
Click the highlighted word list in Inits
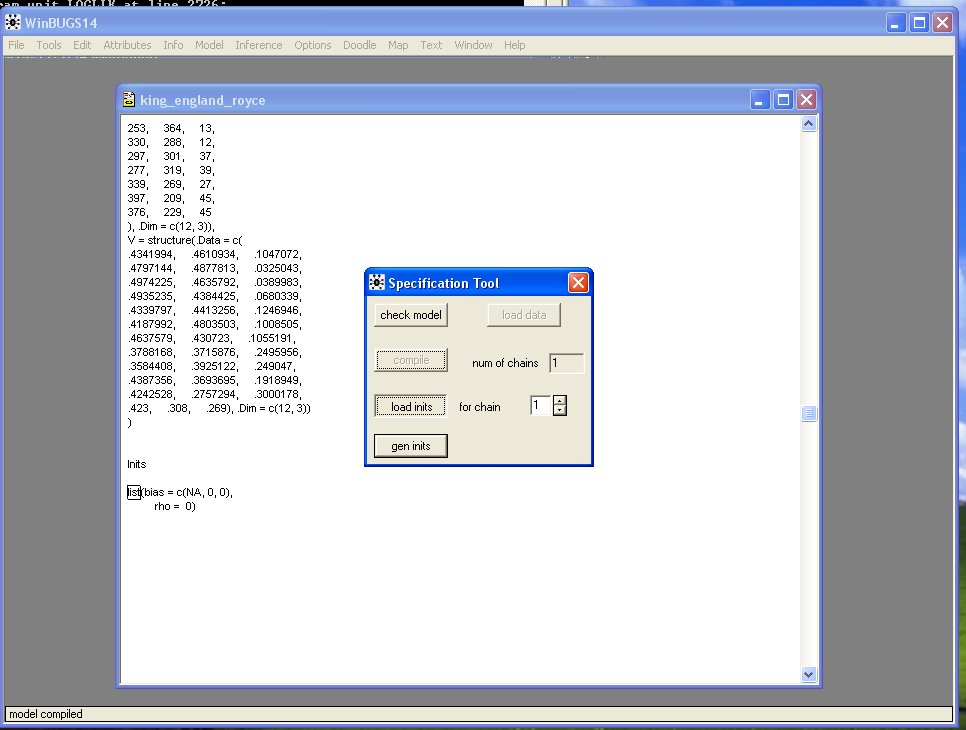click(133, 492)
